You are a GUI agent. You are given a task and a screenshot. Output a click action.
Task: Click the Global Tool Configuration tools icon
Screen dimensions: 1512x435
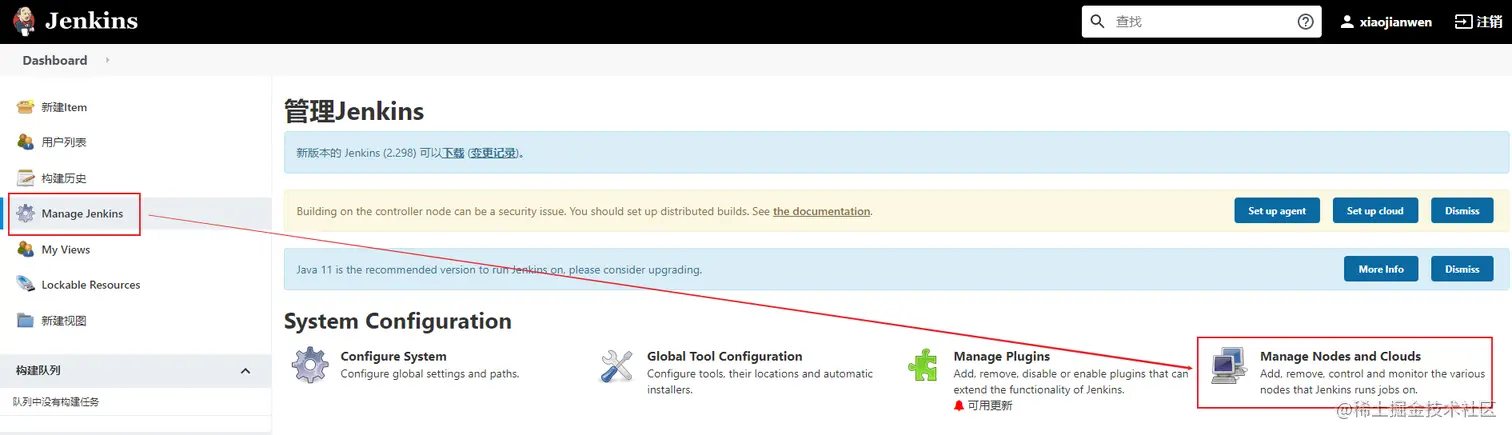(617, 365)
